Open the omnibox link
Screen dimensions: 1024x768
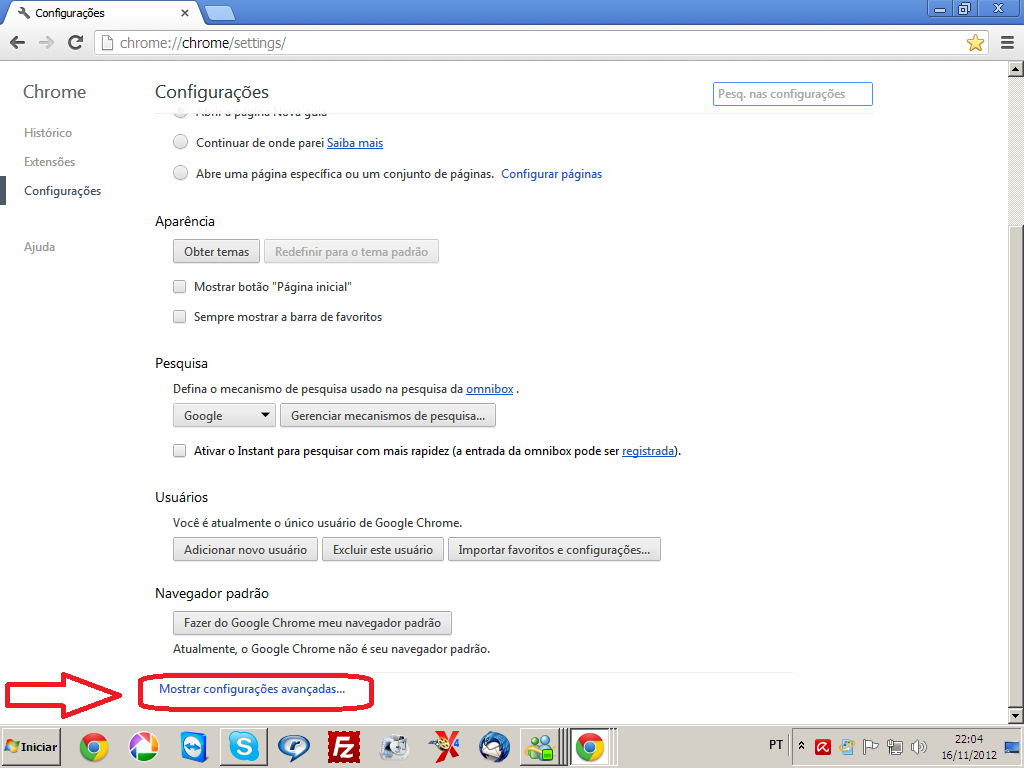click(489, 389)
